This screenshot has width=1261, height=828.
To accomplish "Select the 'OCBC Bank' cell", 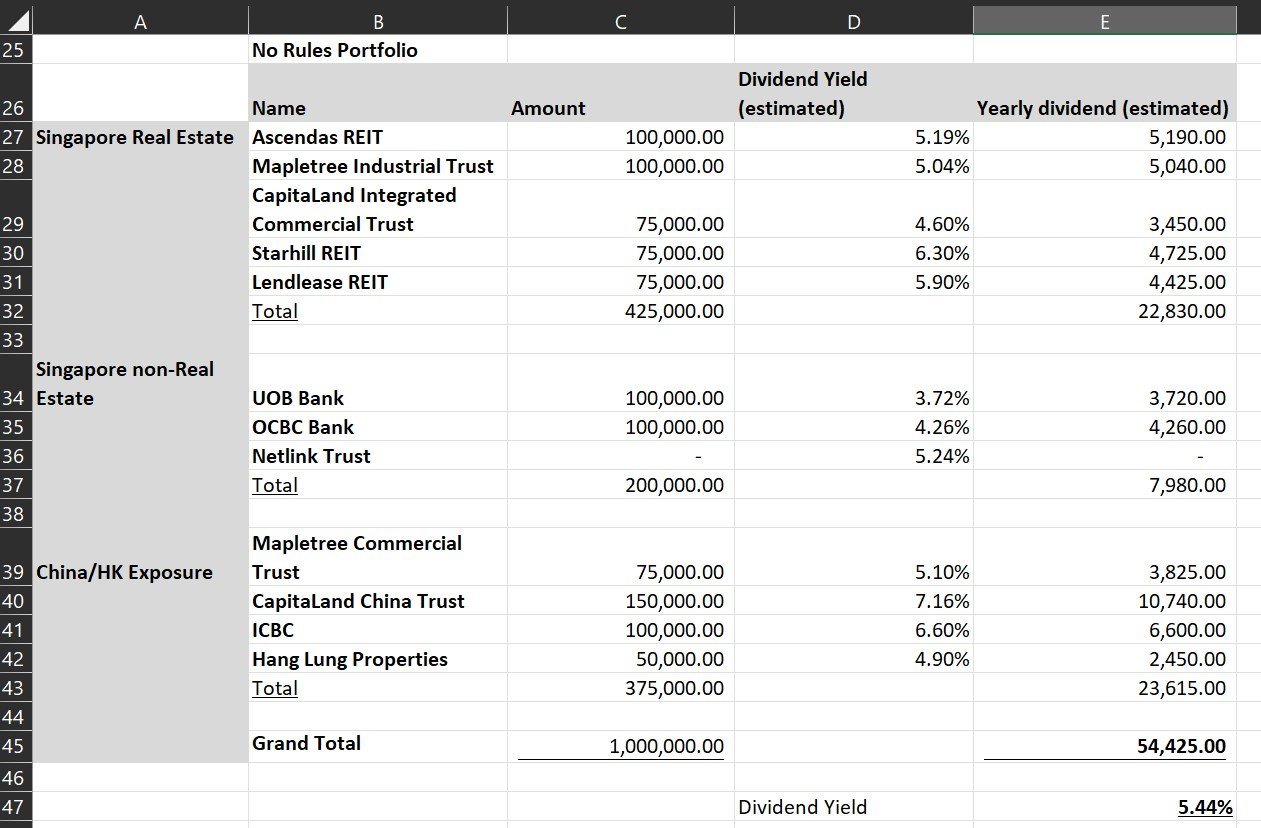I will coord(378,428).
